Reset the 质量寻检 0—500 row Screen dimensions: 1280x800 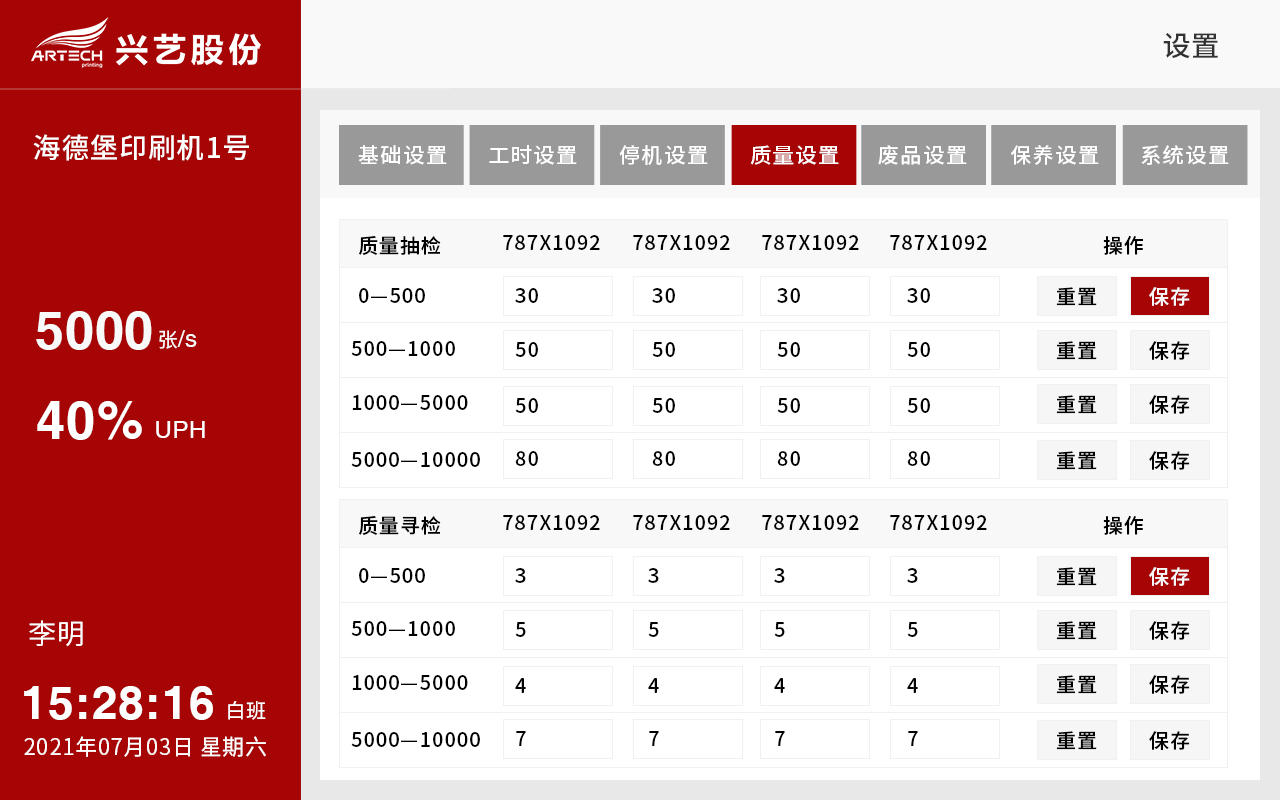[x=1077, y=576]
